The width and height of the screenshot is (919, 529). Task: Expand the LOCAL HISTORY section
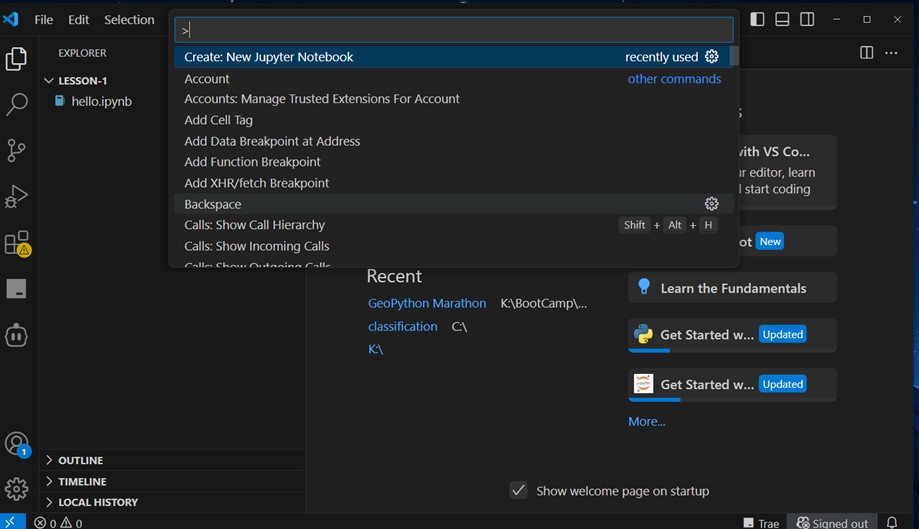[49, 502]
